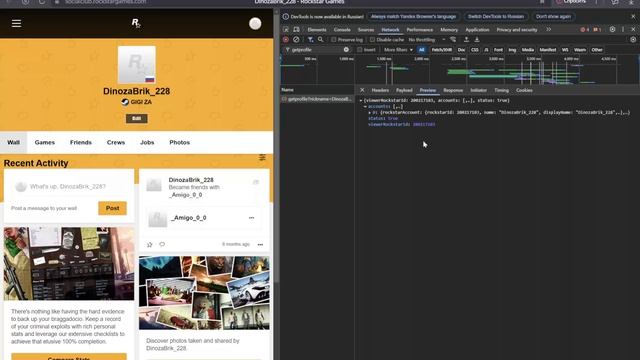Enable Preserve log checkbox

(333, 40)
